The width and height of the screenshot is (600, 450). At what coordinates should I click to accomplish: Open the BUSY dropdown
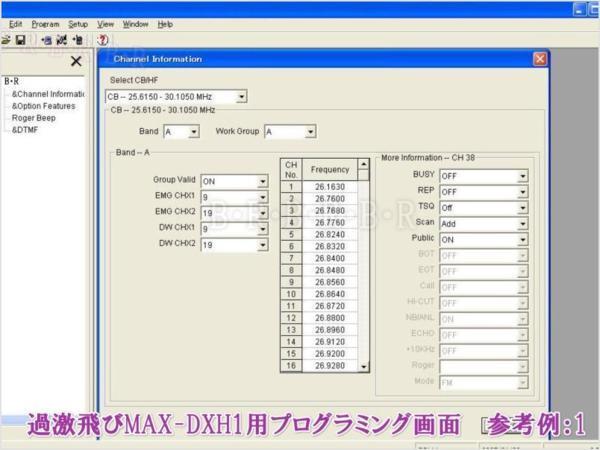[x=522, y=176]
